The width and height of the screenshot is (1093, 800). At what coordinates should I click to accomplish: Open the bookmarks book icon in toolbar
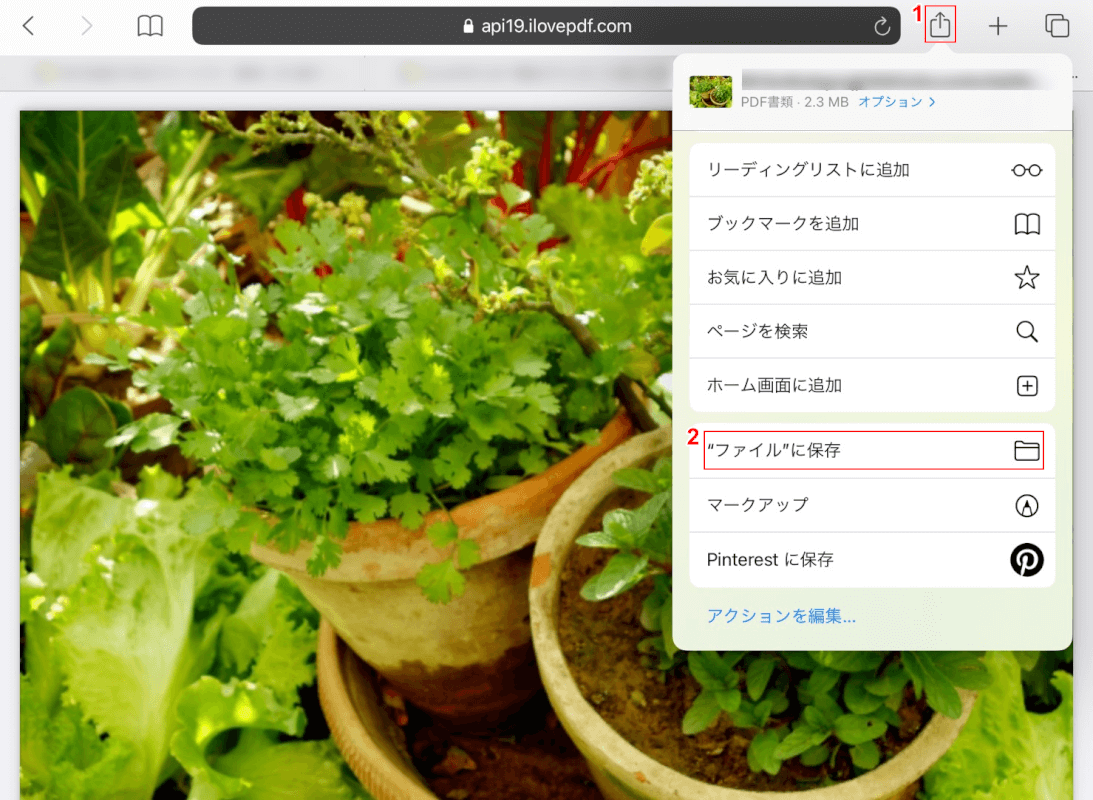[x=150, y=26]
